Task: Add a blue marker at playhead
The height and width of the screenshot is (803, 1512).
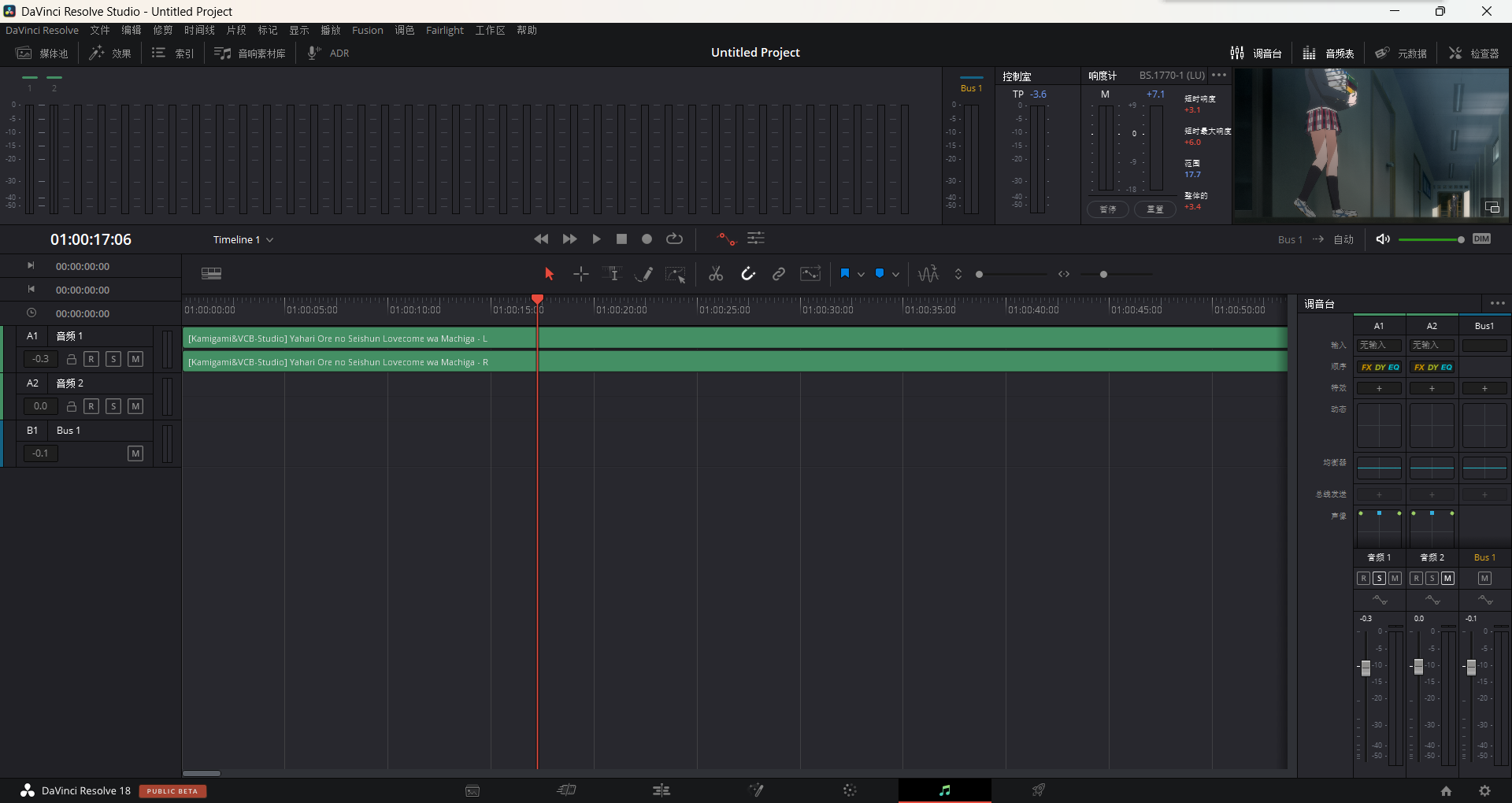Action: tap(880, 274)
